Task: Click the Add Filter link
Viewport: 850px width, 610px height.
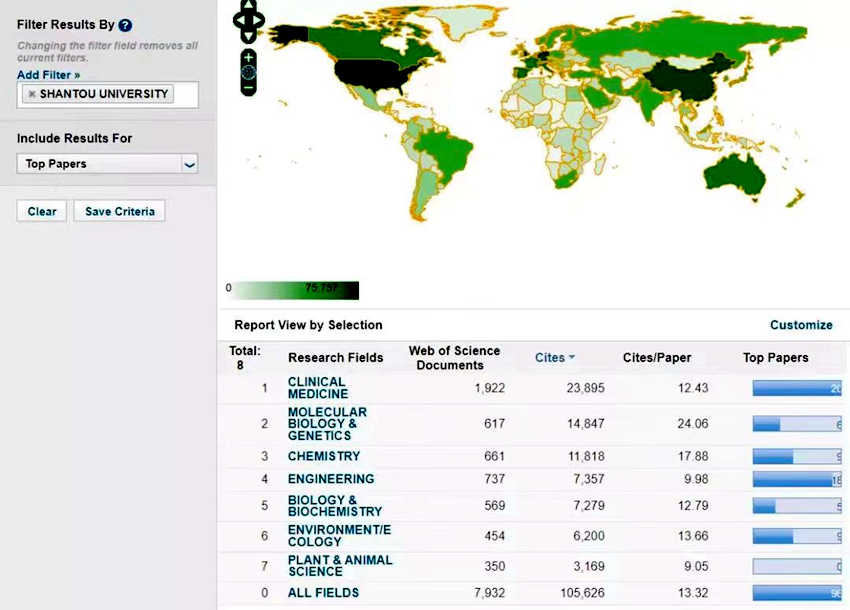Action: [48, 75]
